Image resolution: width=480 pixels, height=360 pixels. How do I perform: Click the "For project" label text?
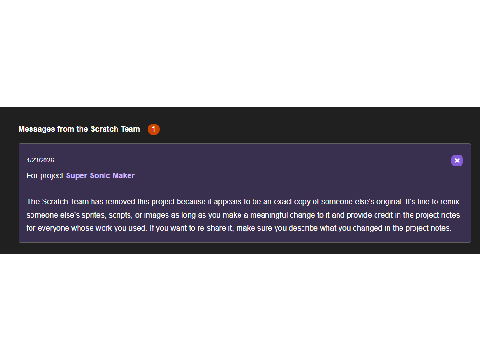point(45,176)
